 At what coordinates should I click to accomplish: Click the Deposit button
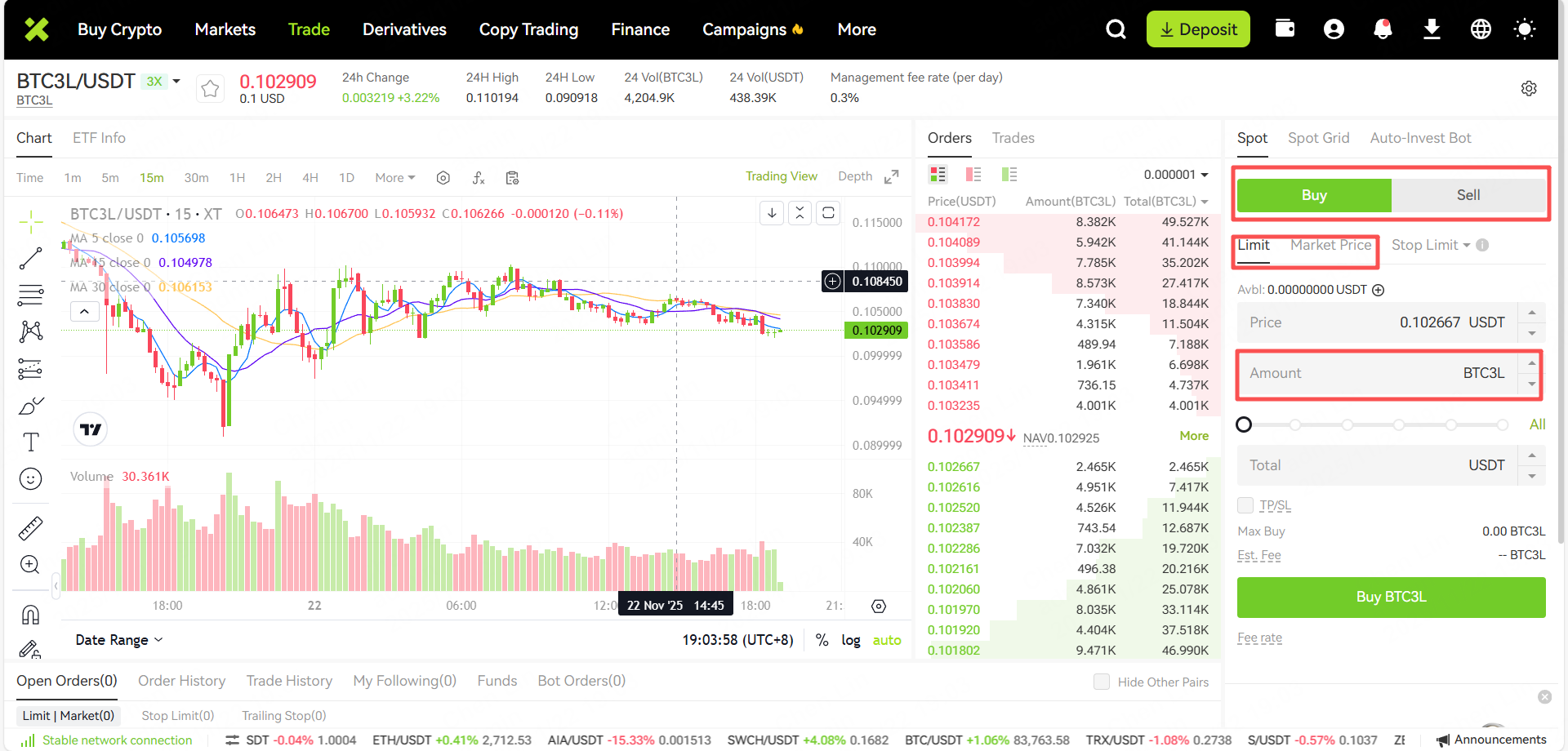coord(1198,29)
